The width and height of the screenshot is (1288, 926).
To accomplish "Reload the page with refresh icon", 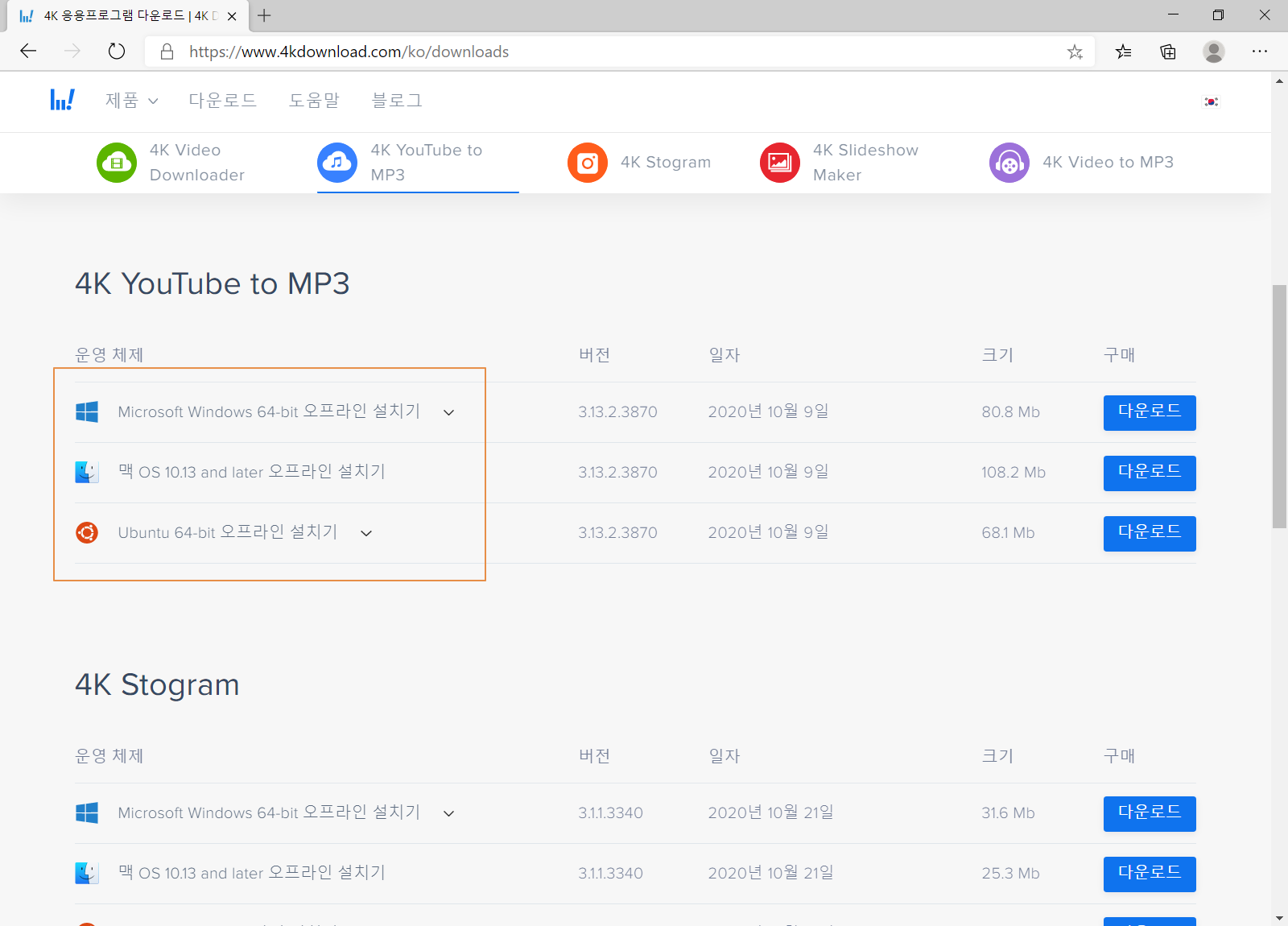I will (117, 52).
